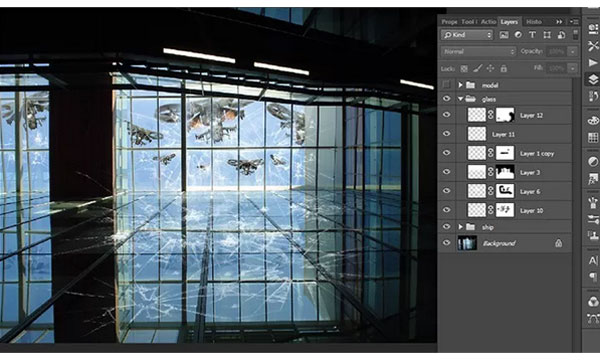Filter for shape layers icon
The image size is (600, 362).
547,35
